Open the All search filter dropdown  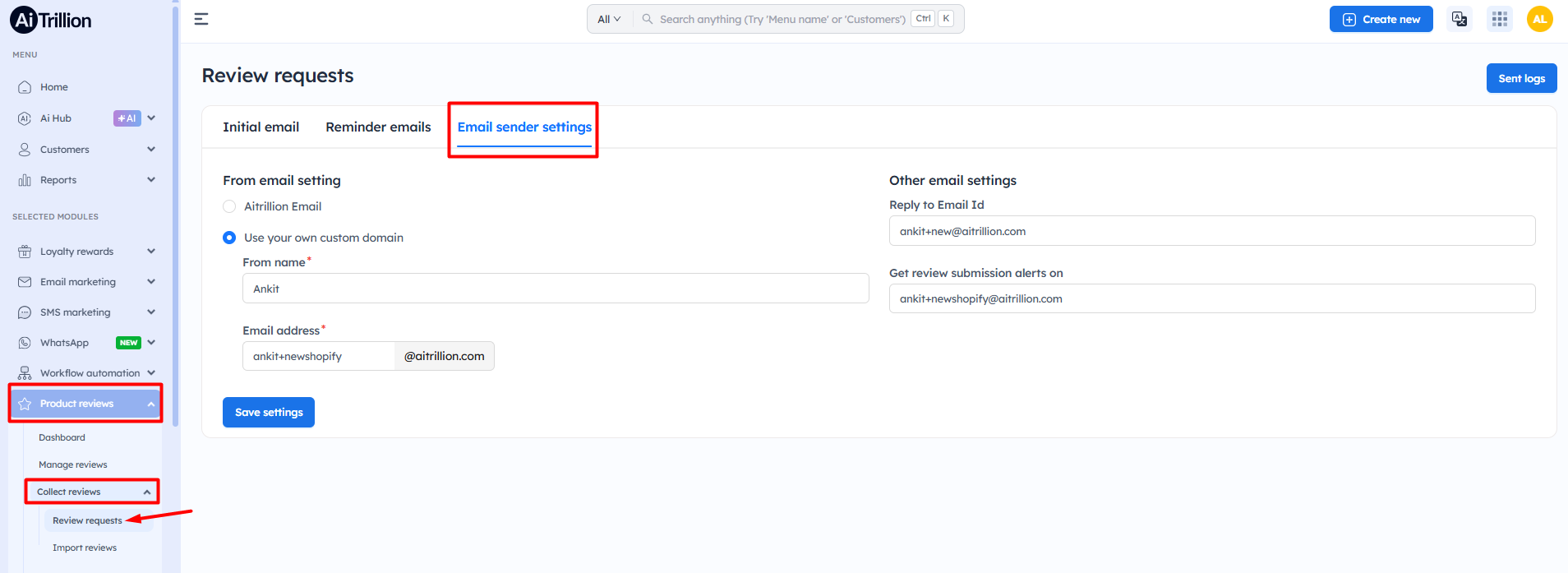(x=609, y=19)
